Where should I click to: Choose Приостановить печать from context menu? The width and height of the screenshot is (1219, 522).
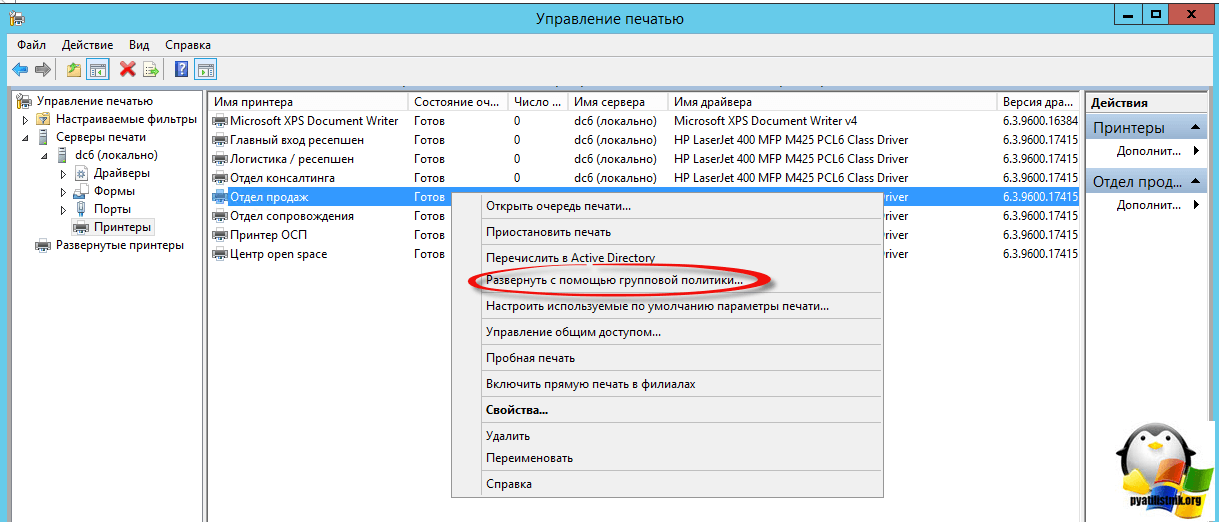pyautogui.click(x=668, y=232)
